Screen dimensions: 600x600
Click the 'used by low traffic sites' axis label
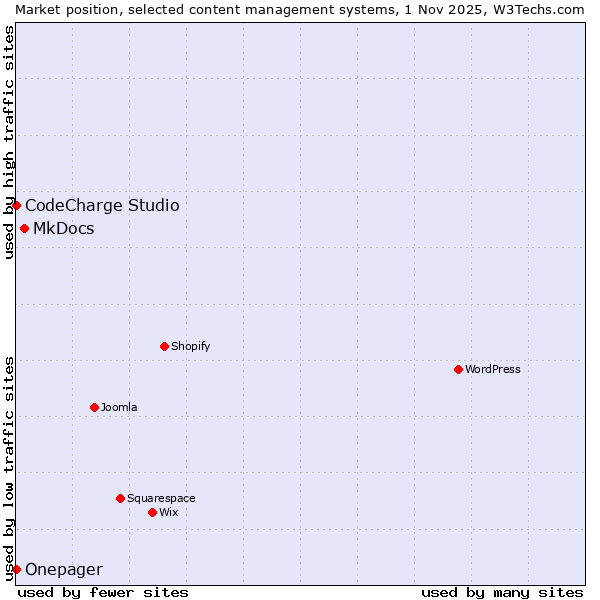(9, 467)
